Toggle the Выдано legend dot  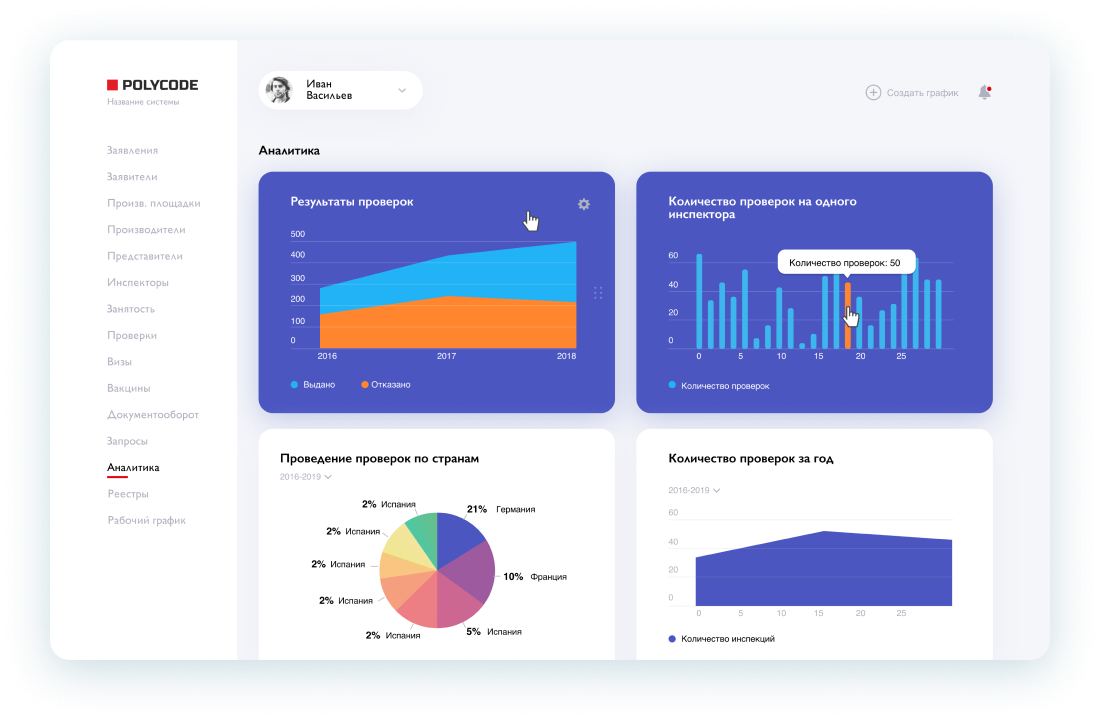pyautogui.click(x=294, y=385)
